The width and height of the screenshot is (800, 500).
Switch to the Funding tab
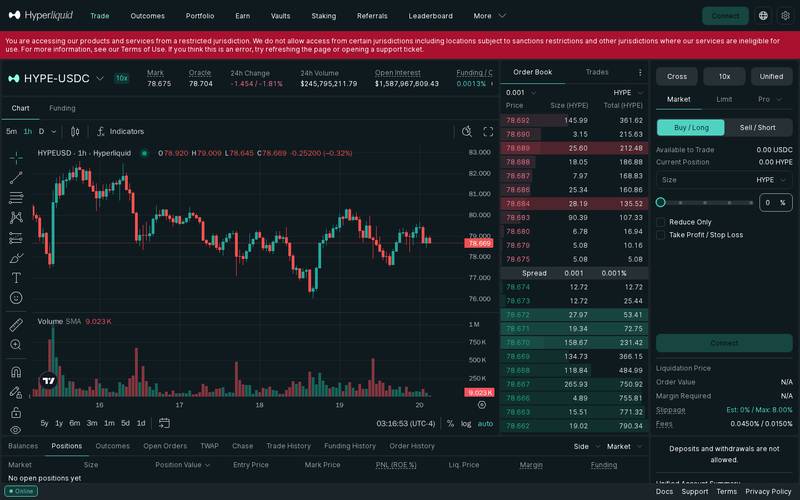(62, 108)
